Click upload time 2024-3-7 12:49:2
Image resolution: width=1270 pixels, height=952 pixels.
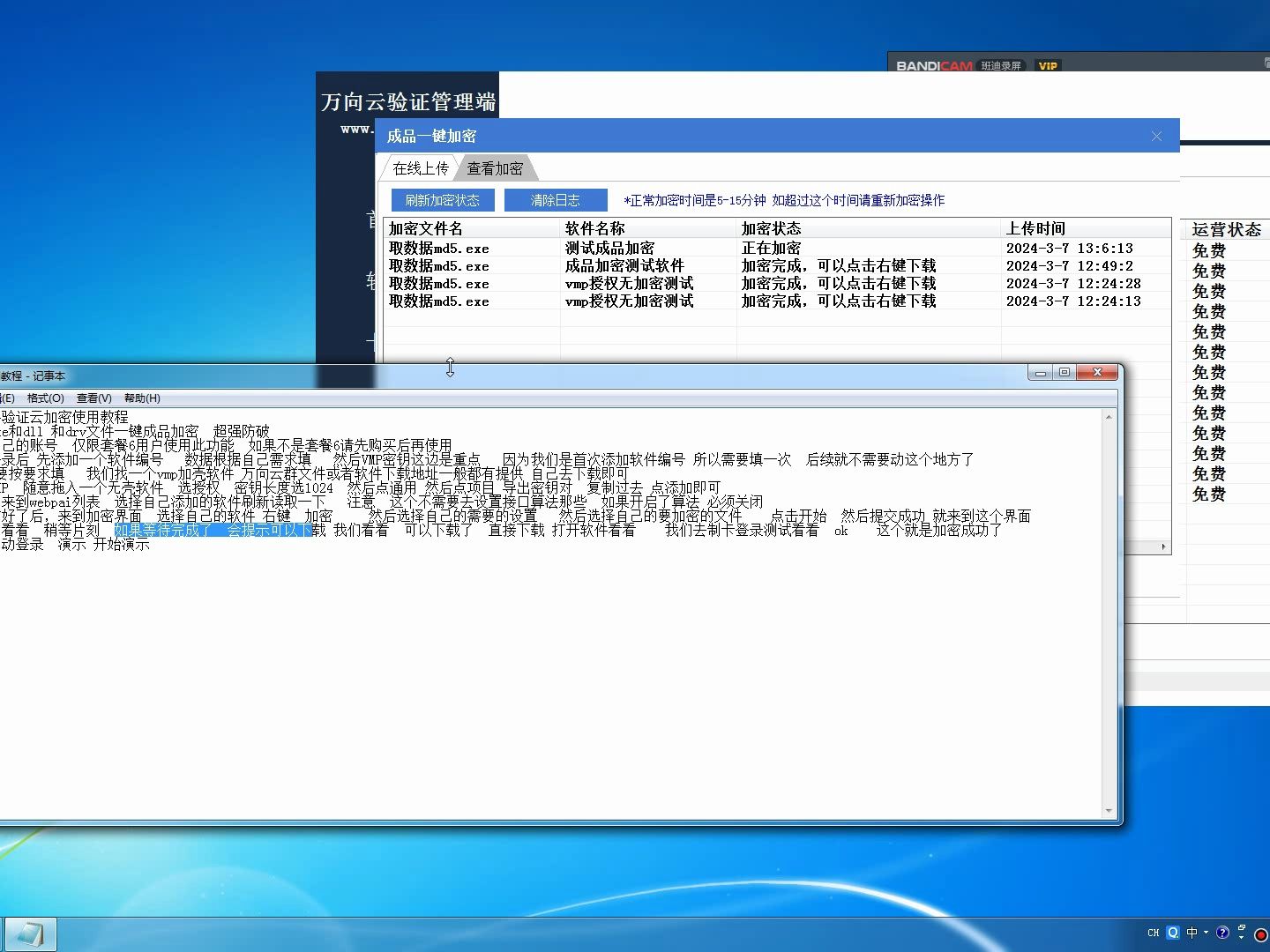pyautogui.click(x=1069, y=266)
